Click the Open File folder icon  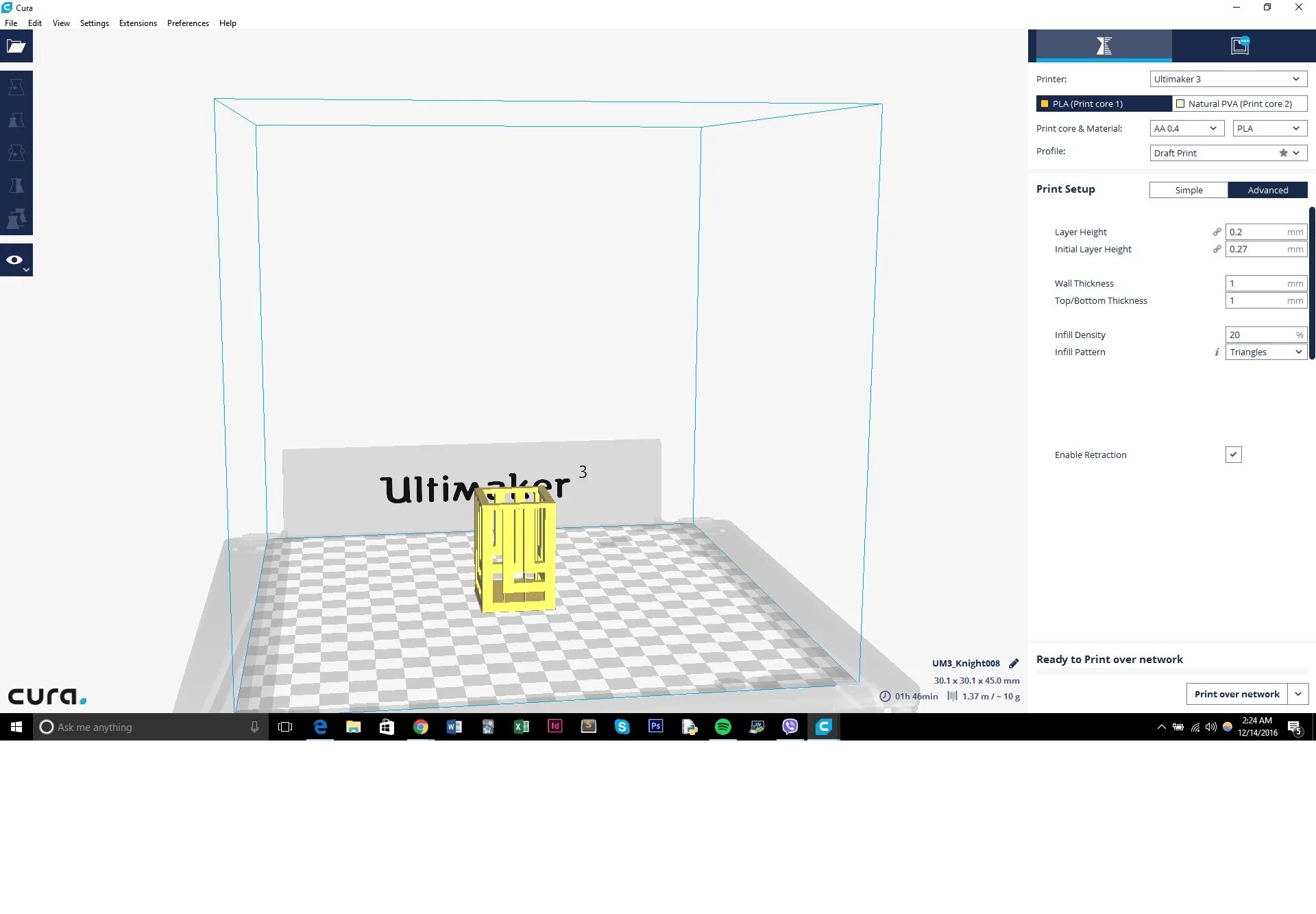click(x=16, y=47)
